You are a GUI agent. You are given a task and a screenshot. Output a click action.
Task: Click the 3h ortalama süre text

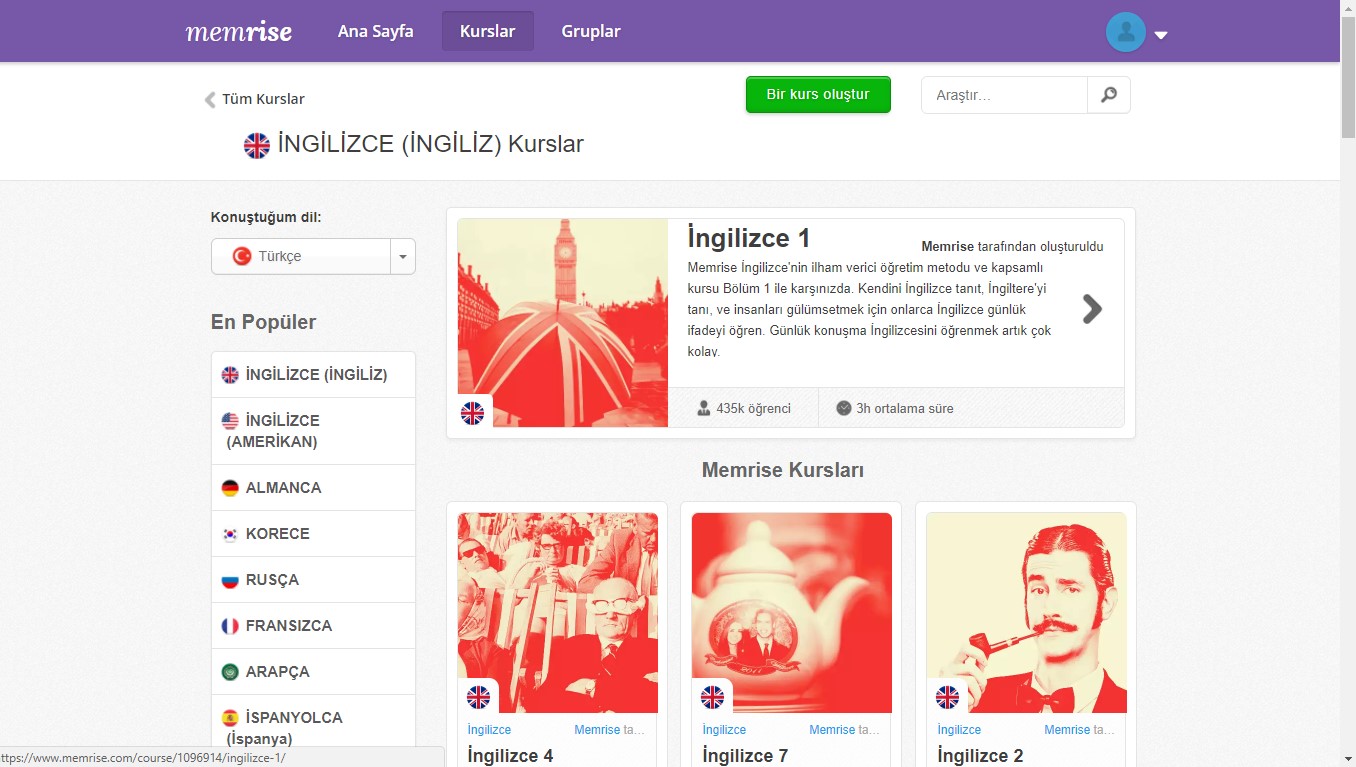tap(905, 408)
